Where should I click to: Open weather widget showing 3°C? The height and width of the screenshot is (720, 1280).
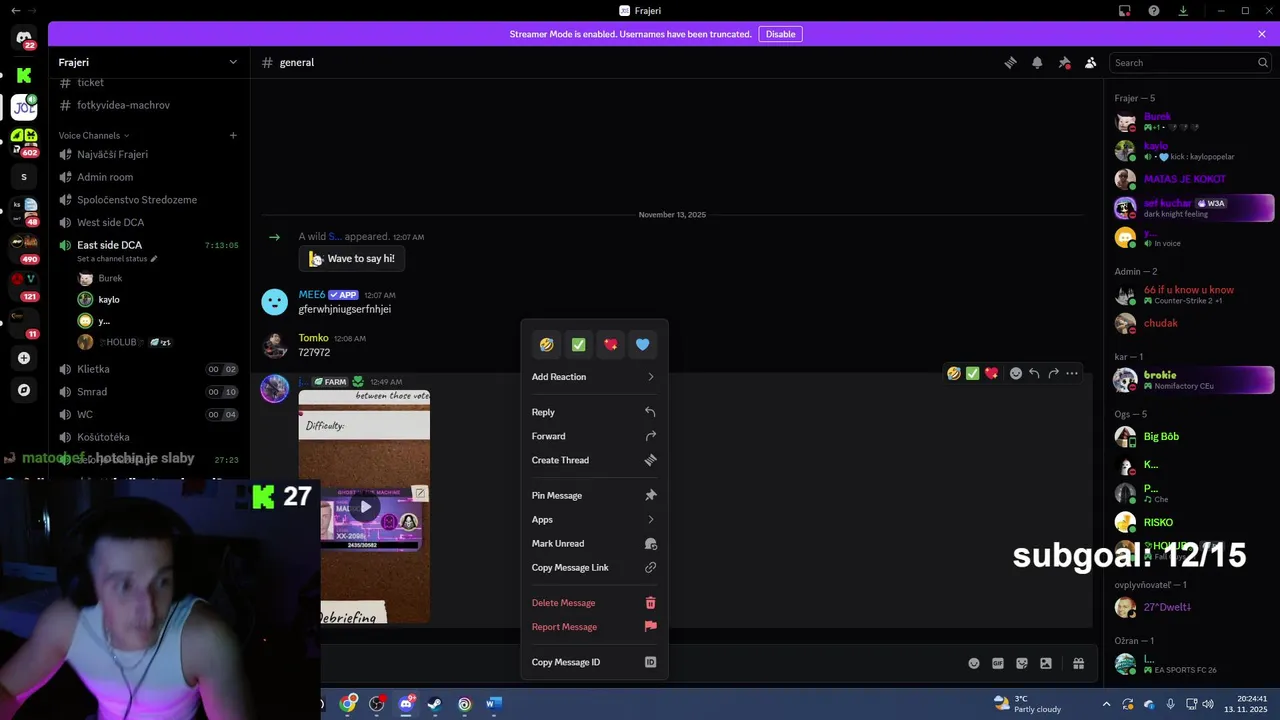(1028, 704)
